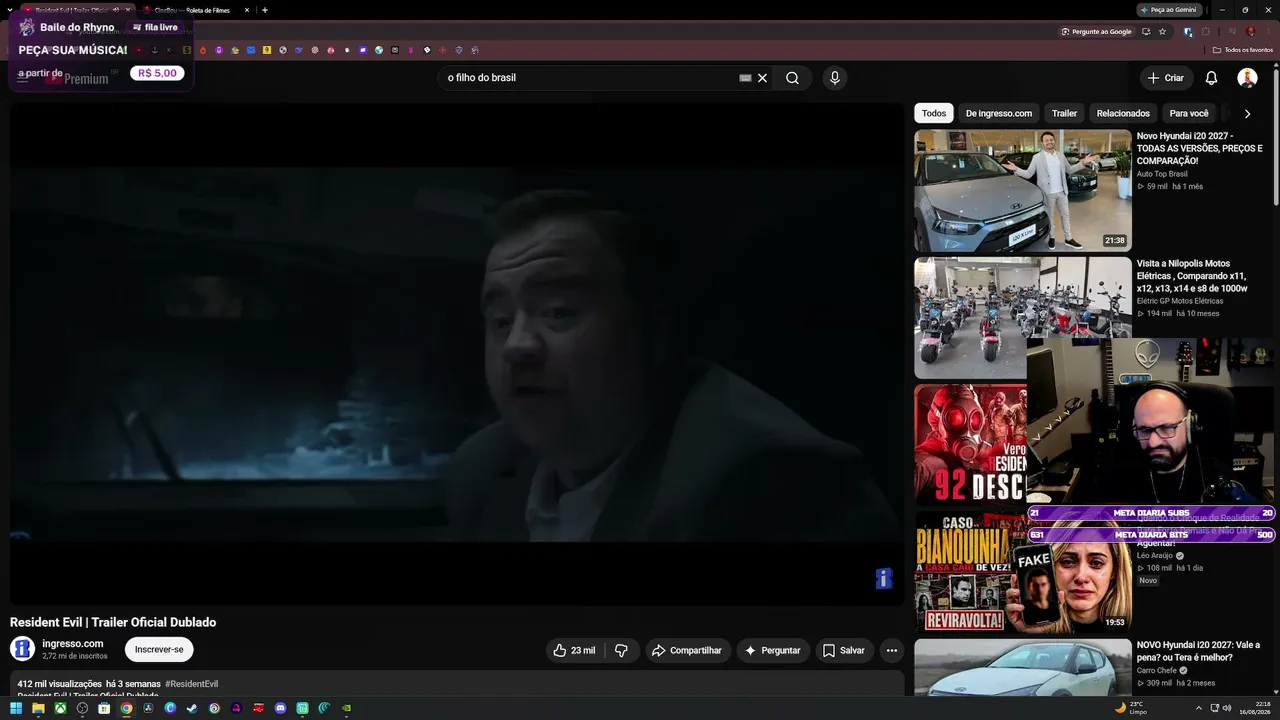Open the Chrome extensions puzzle icon
The height and width of the screenshot is (720, 1280).
pyautogui.click(x=1206, y=31)
